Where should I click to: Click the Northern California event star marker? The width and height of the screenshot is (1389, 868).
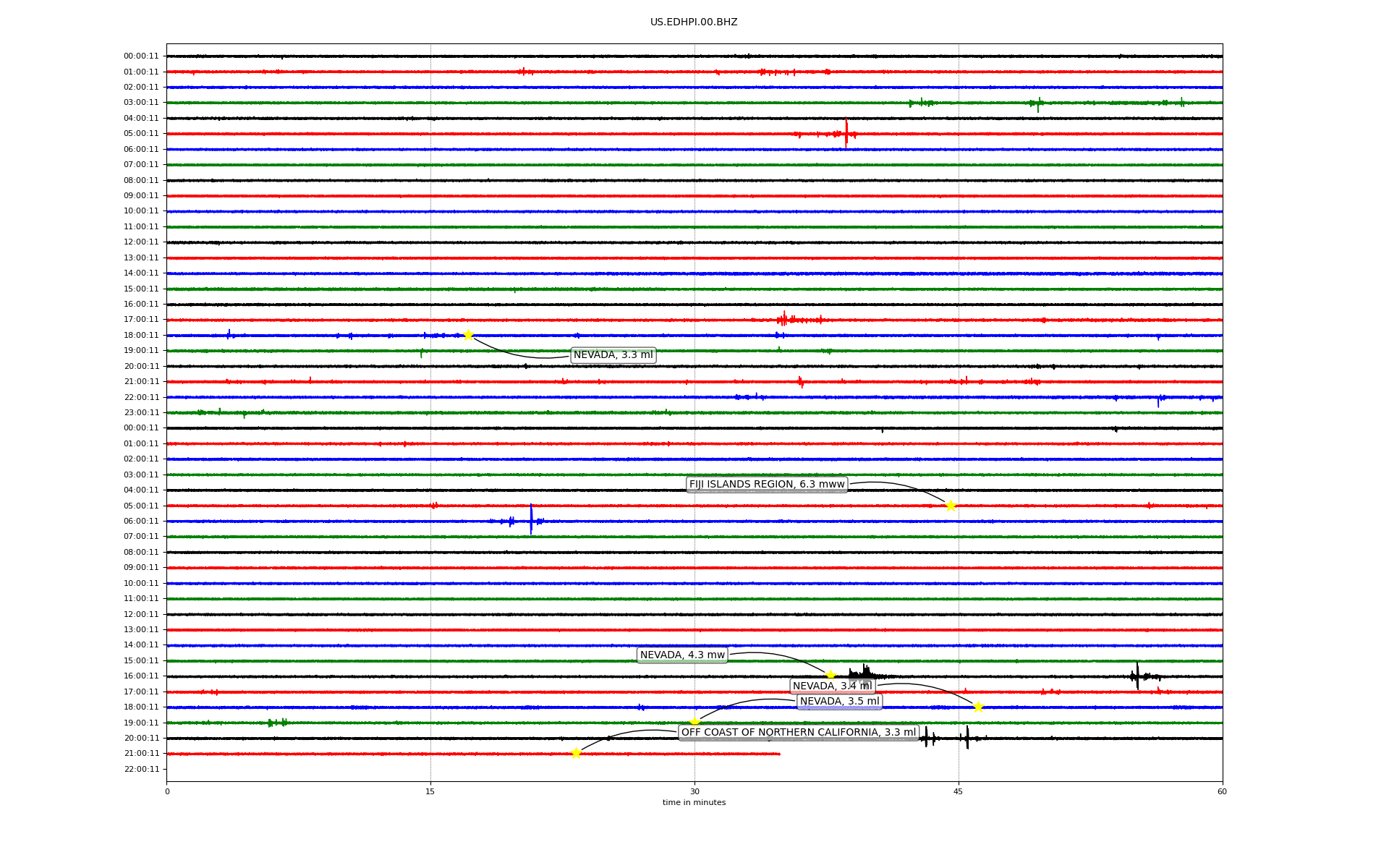coord(576,753)
